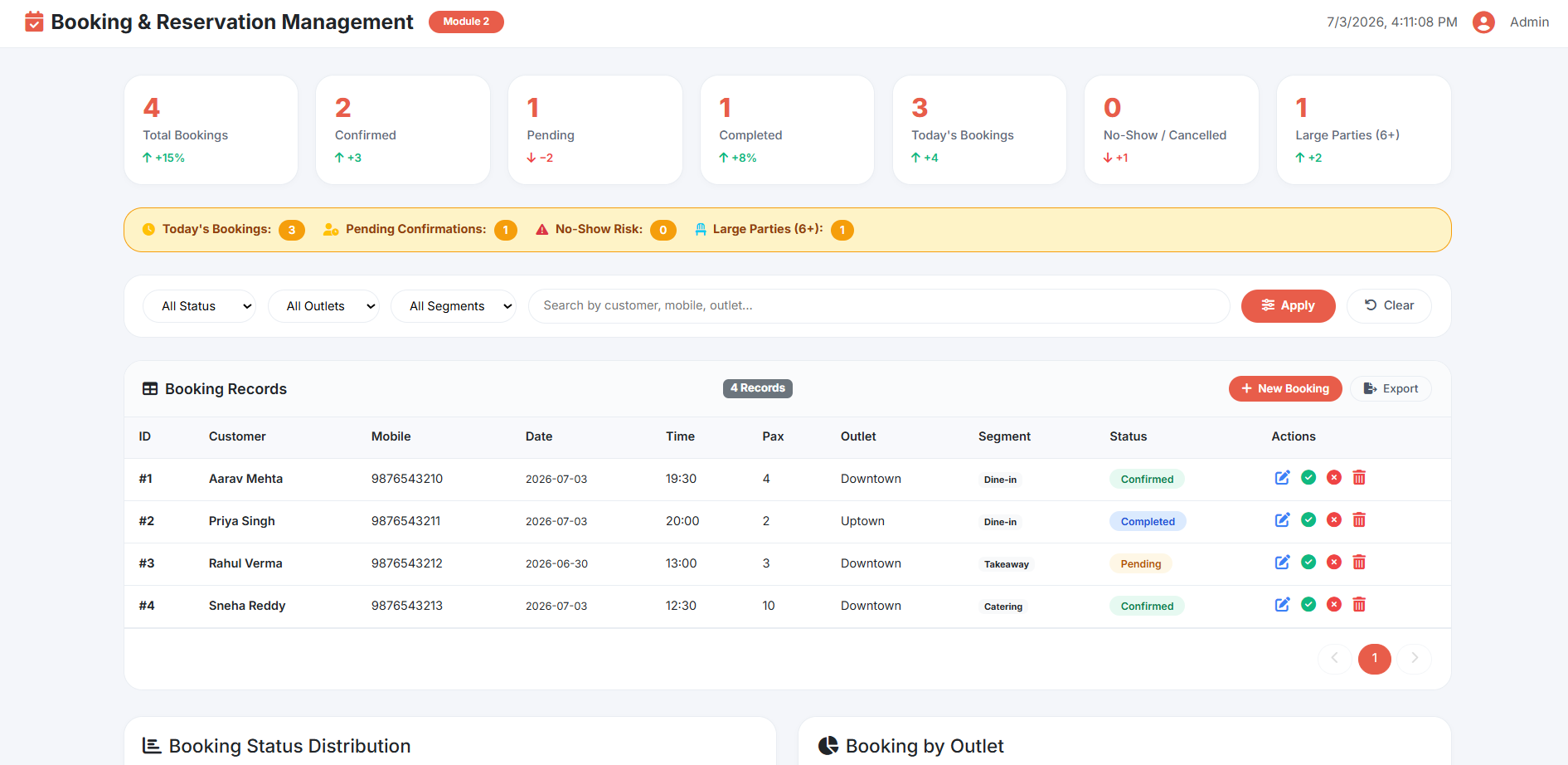Open the No-Show / Cancelled stat card
The height and width of the screenshot is (765, 1568).
pos(1172,130)
